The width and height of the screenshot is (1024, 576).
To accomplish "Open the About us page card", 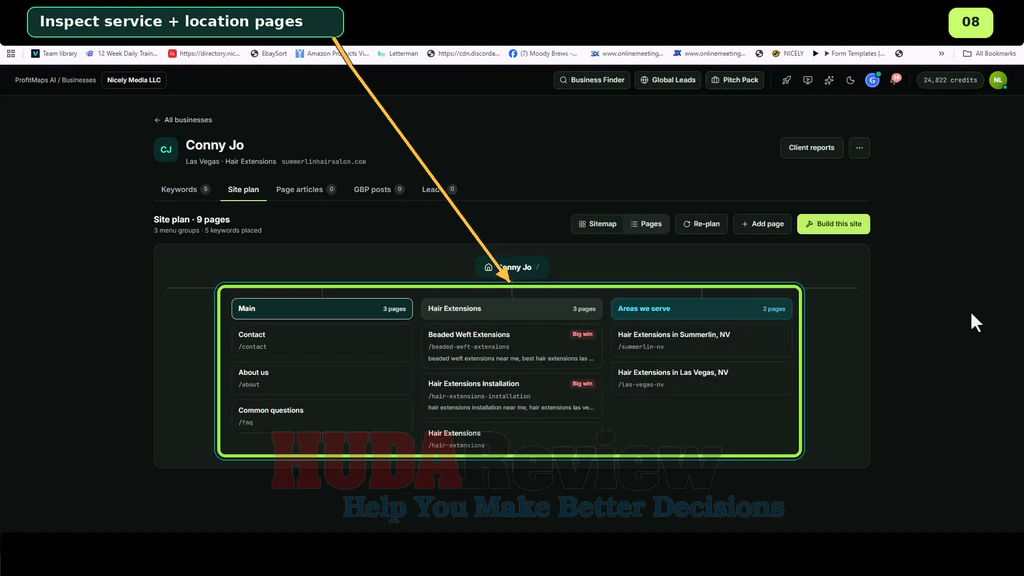I will coord(322,378).
